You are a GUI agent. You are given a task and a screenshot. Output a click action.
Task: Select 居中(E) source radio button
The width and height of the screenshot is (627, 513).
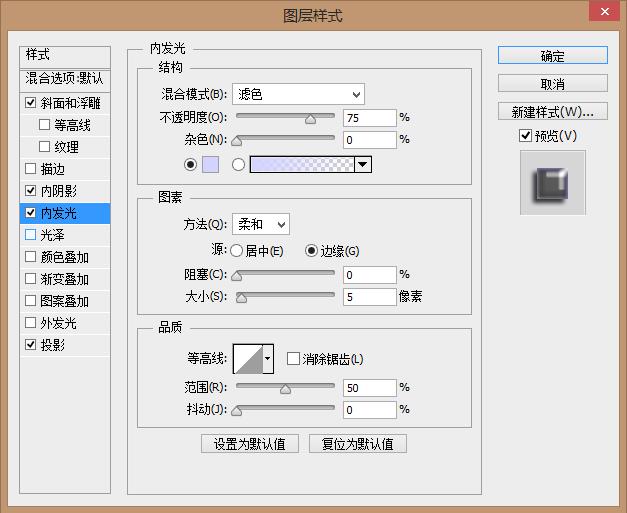click(x=236, y=251)
